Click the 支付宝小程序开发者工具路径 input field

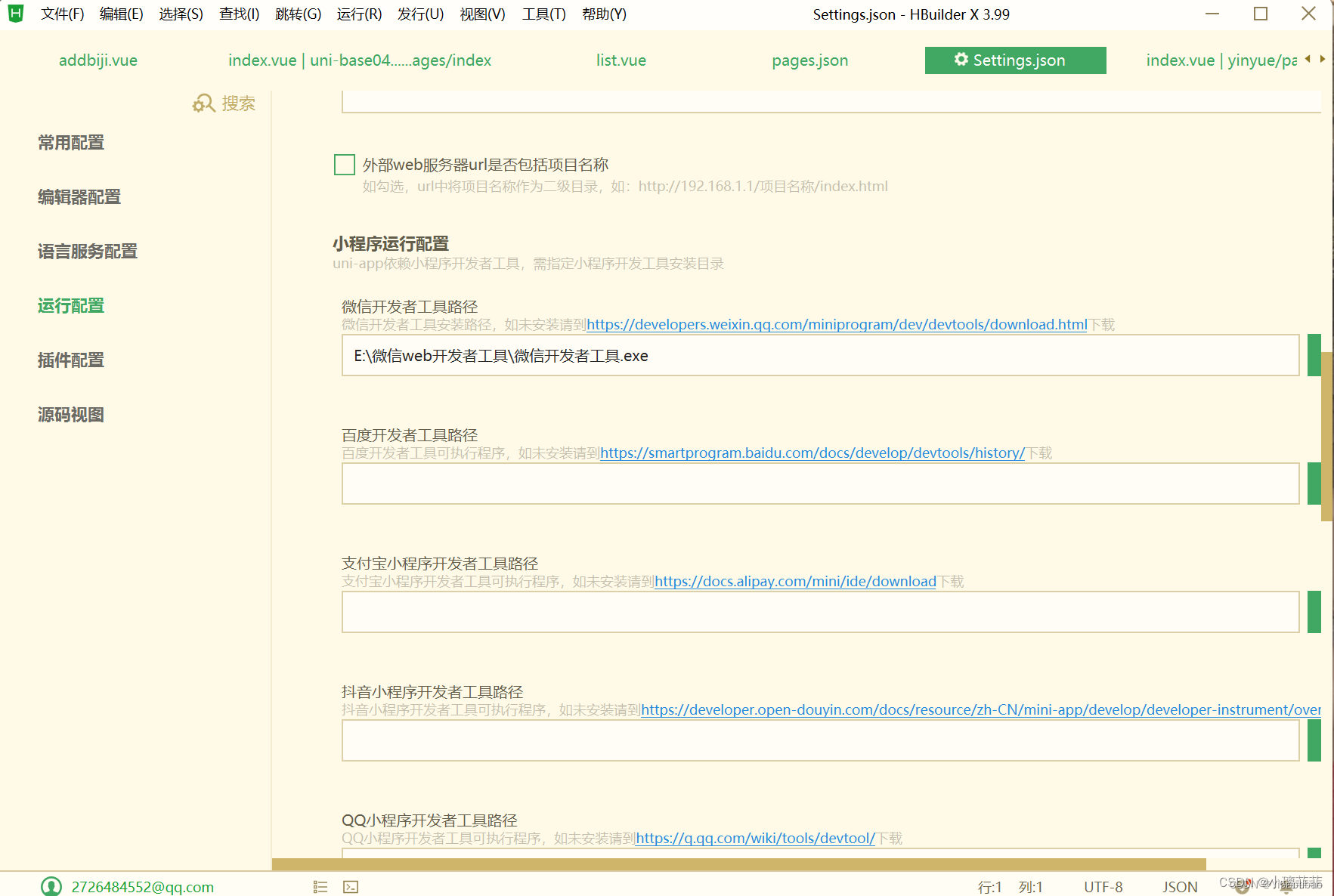[821, 612]
